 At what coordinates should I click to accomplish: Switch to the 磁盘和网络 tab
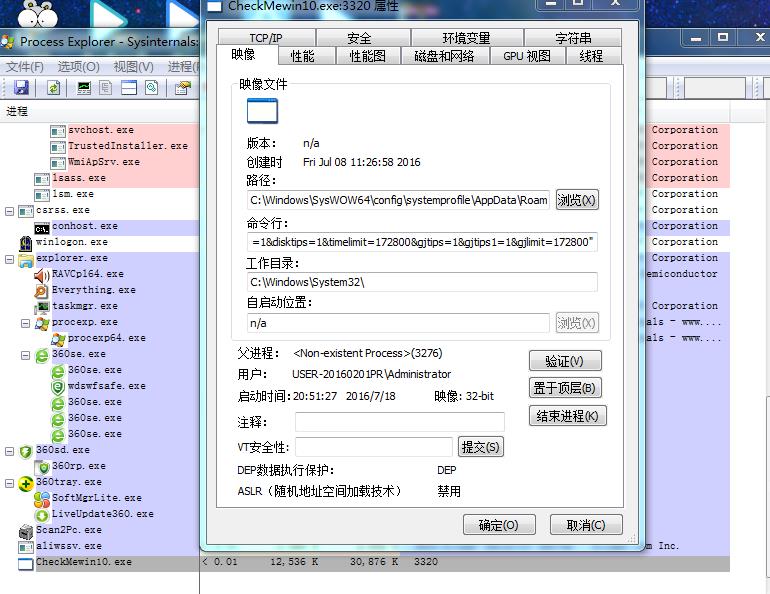tap(445, 56)
